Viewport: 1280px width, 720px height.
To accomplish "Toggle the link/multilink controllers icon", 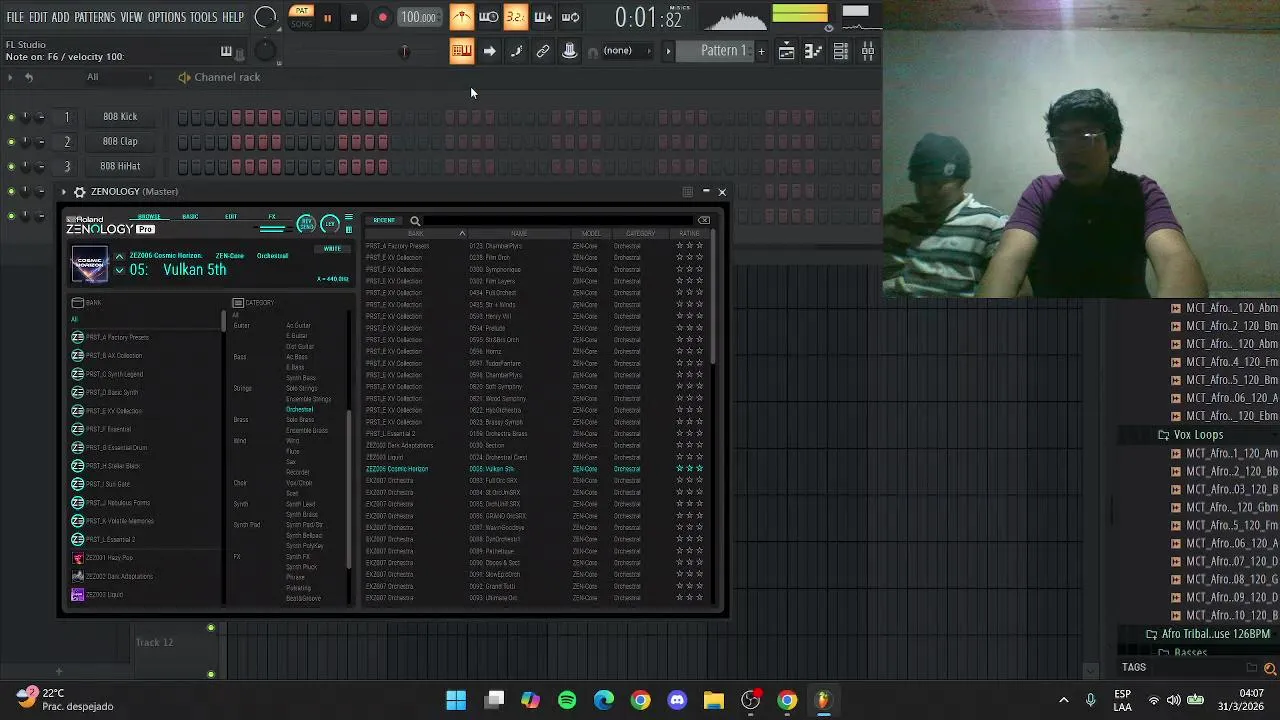I will point(543,51).
